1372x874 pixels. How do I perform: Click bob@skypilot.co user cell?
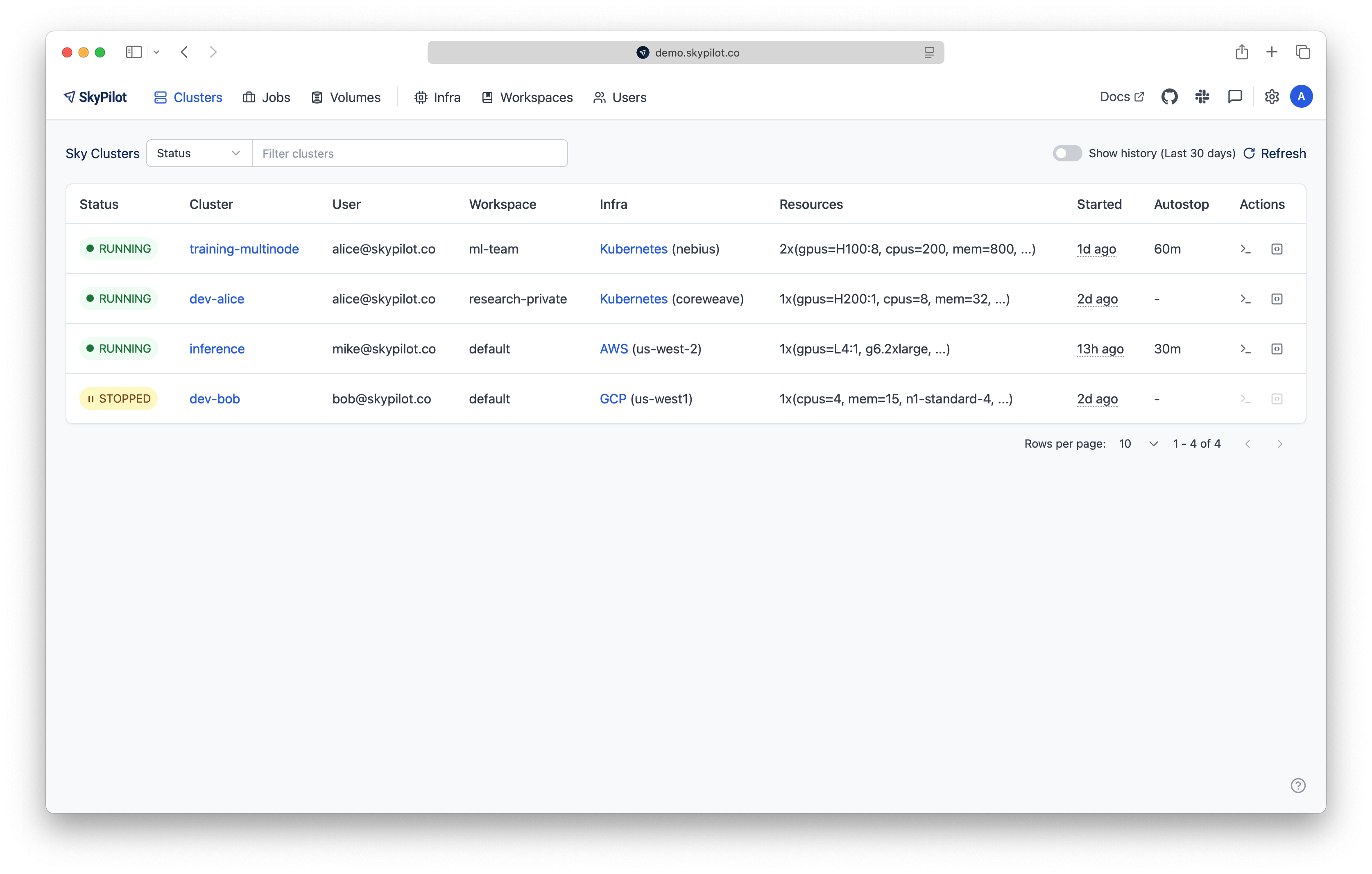(x=381, y=399)
